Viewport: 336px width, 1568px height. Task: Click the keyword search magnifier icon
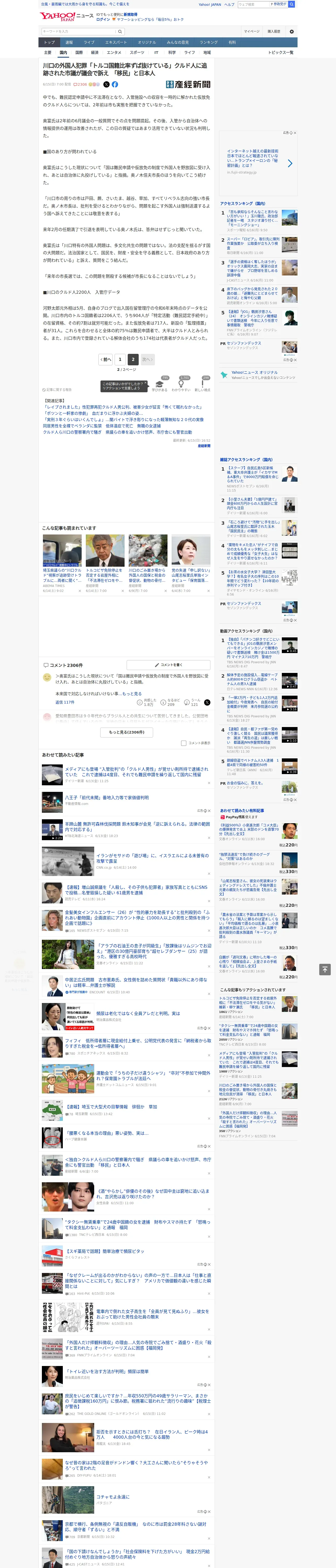(120, 32)
